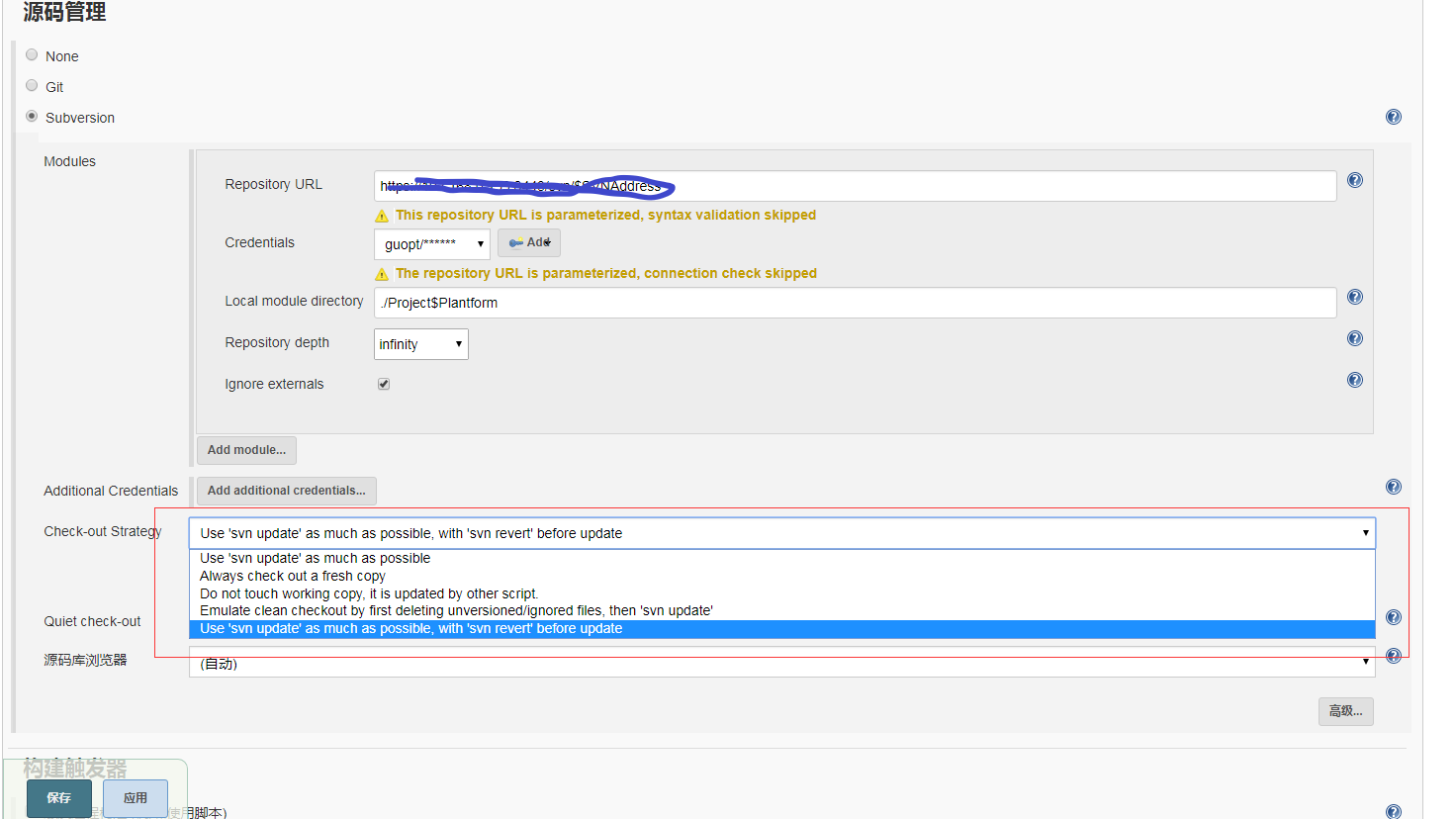The height and width of the screenshot is (819, 1456).
Task: Open the Repository depth infinity dropdown
Action: (421, 344)
